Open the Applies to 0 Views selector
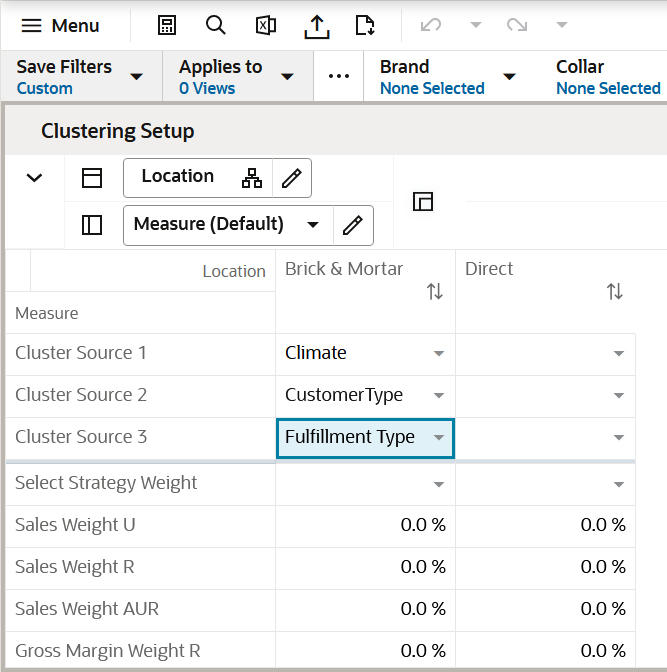The width and height of the screenshot is (667, 672). coord(287,77)
